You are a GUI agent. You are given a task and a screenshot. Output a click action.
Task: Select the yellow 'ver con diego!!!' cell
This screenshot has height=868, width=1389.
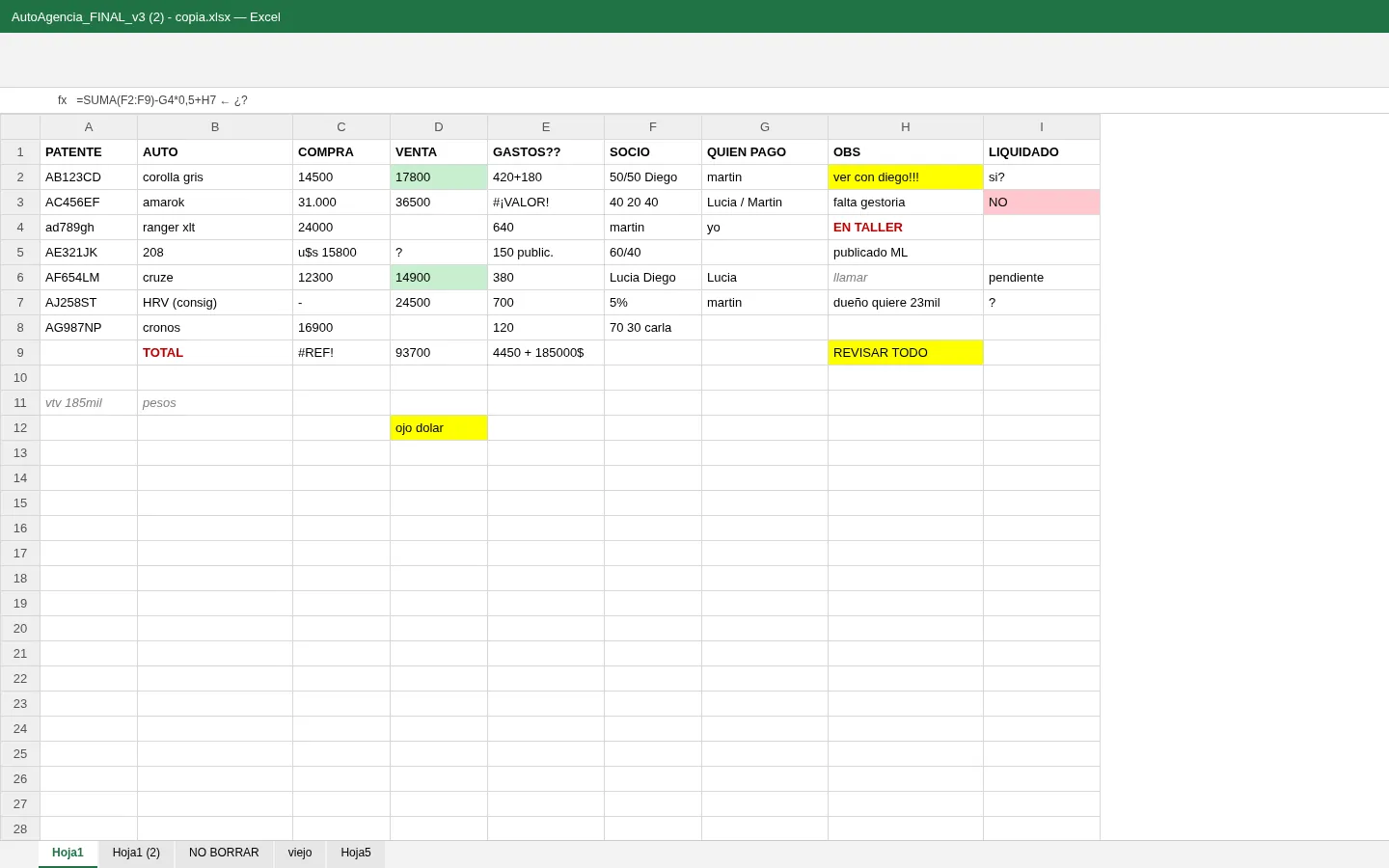coord(906,177)
